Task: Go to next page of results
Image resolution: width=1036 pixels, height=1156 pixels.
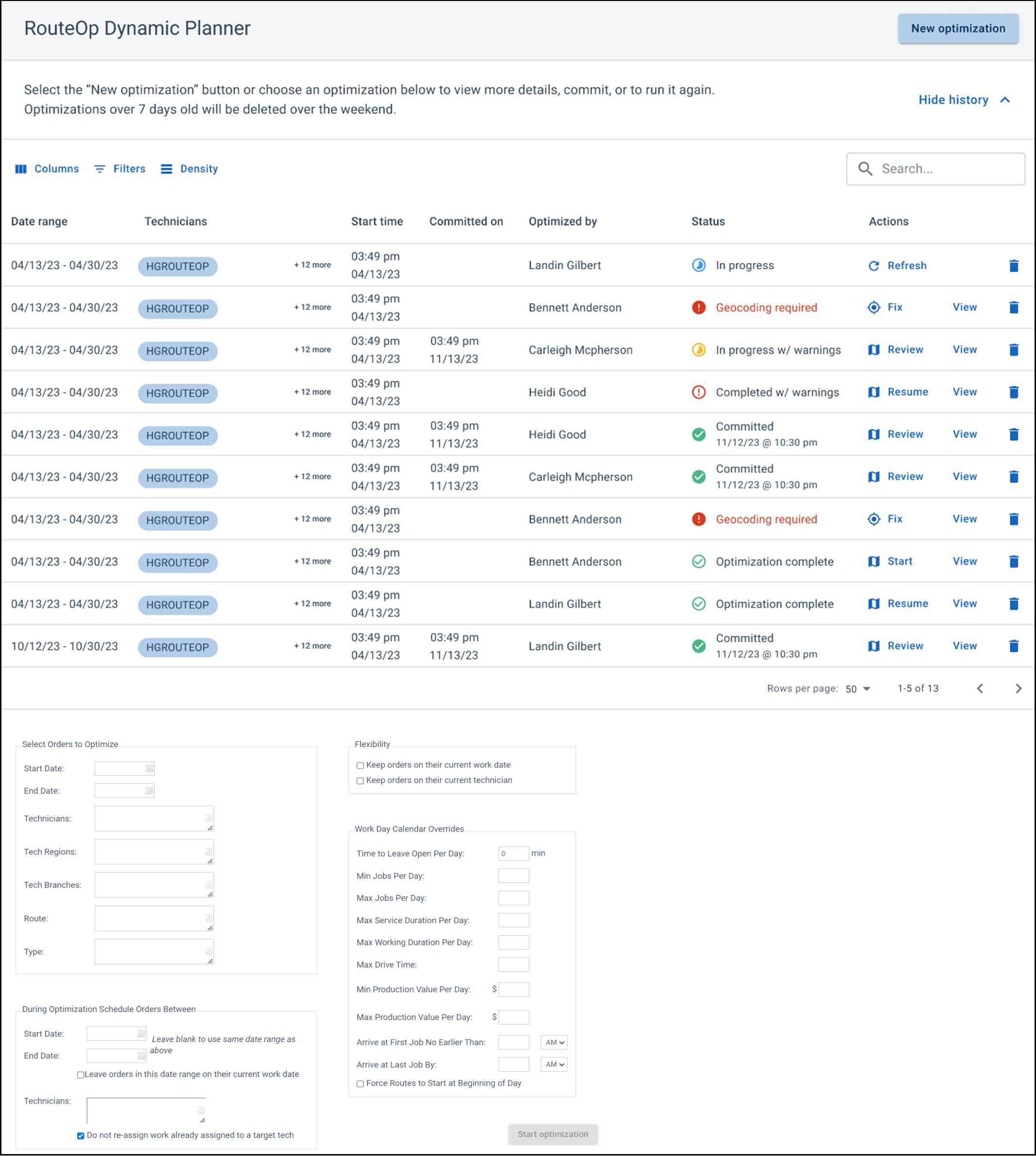Action: pos(1018,689)
